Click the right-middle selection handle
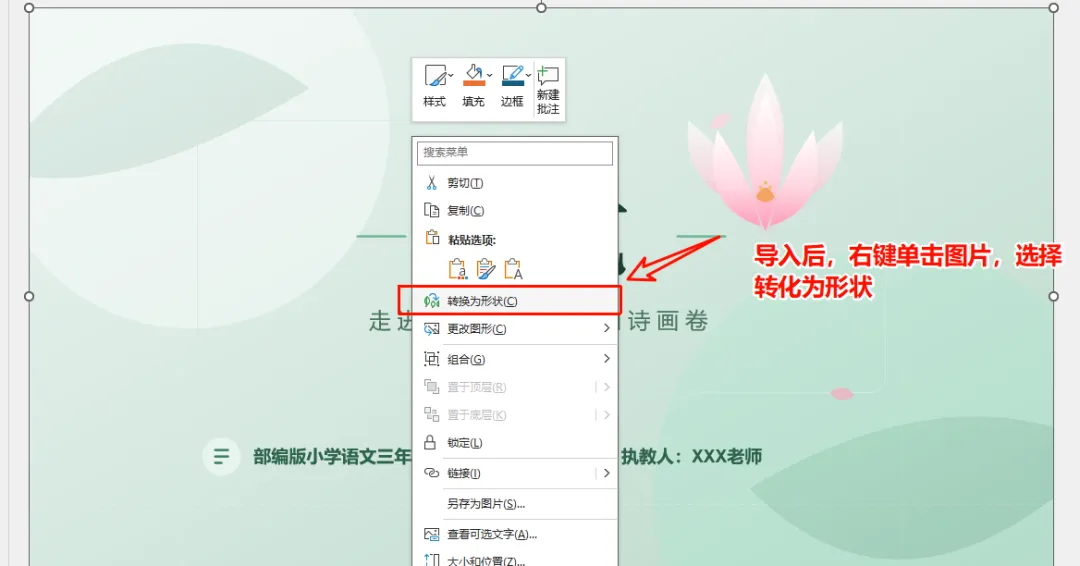The width and height of the screenshot is (1080, 566). (x=1054, y=296)
